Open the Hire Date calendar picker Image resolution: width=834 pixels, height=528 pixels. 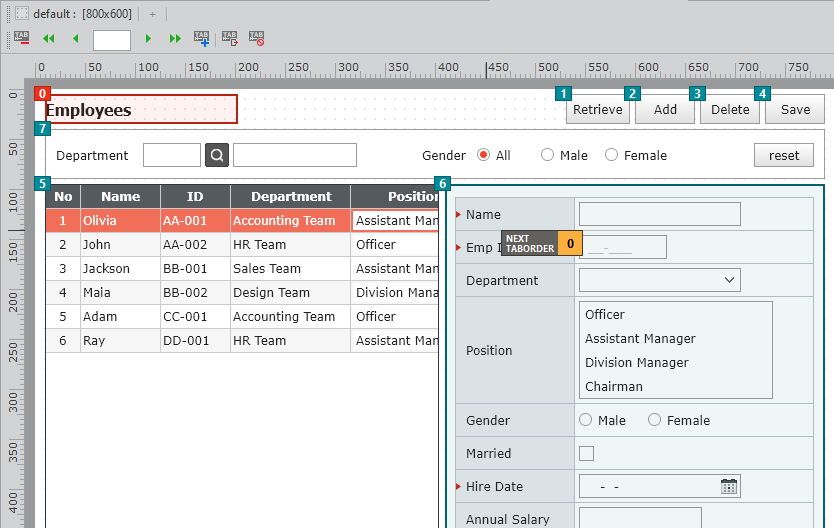click(729, 487)
